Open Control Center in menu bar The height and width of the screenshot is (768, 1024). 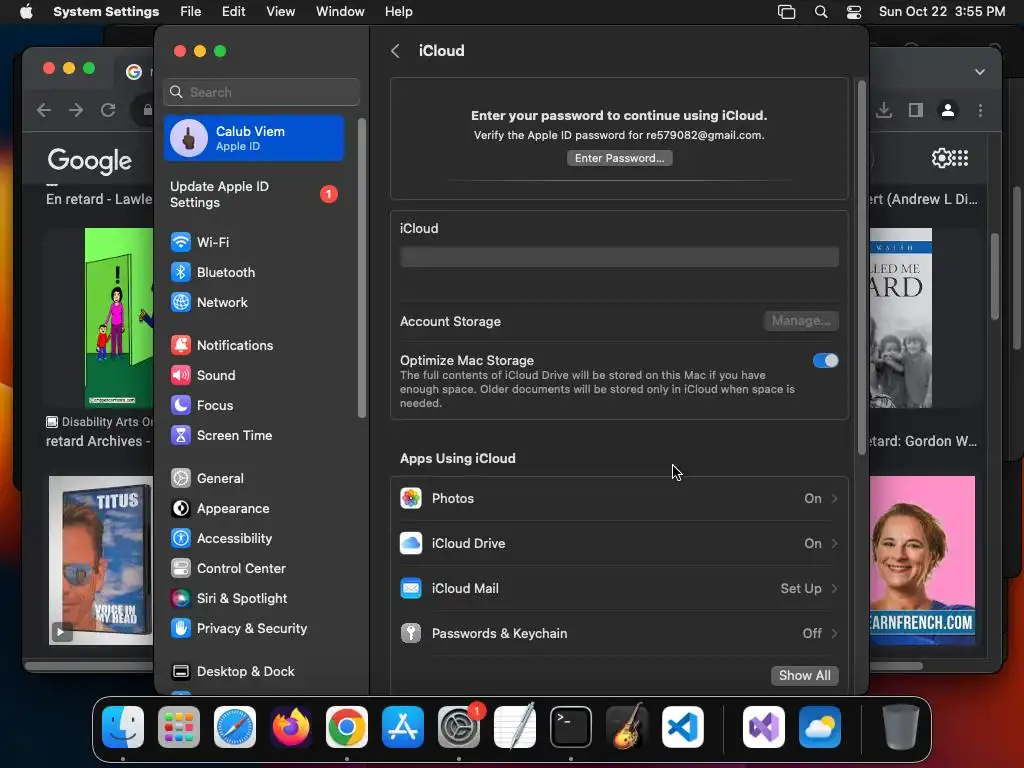854,12
